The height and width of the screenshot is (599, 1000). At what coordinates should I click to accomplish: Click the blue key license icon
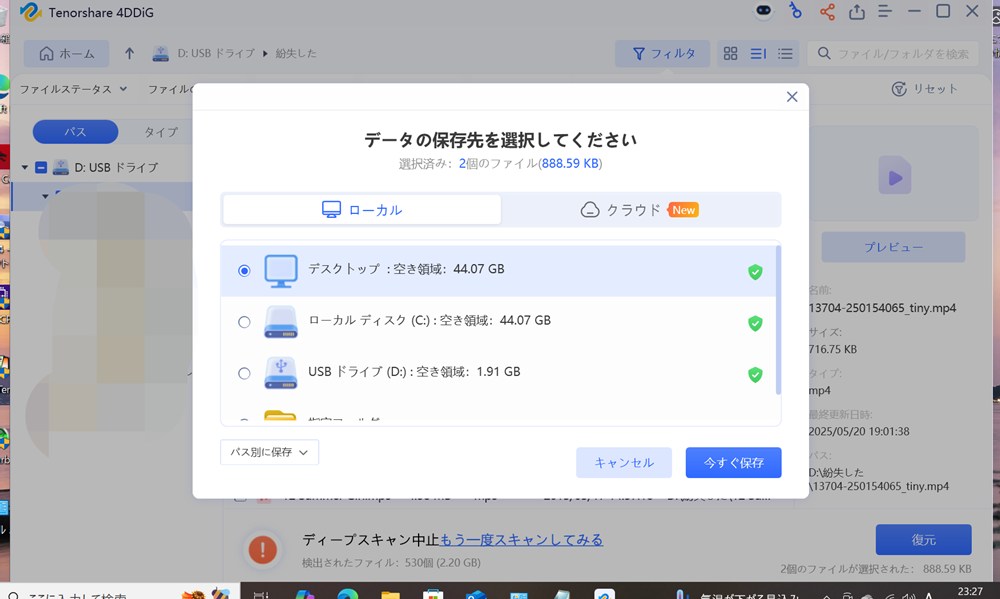795,12
